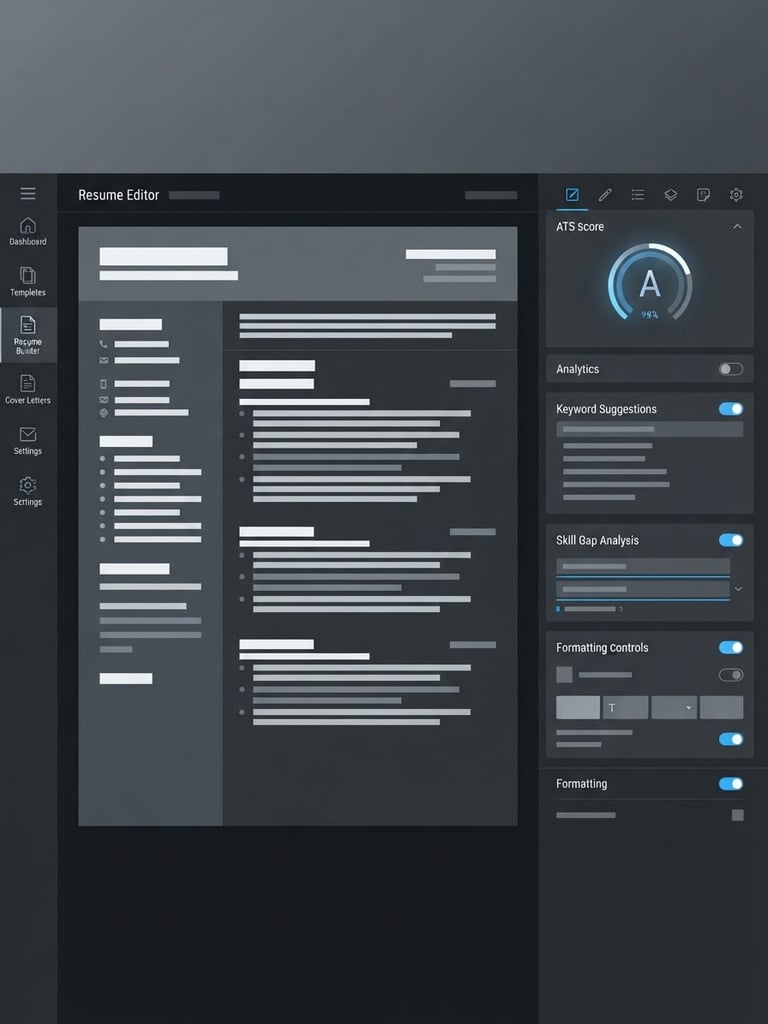
Task: Select the resume name block in document header
Action: 163,256
